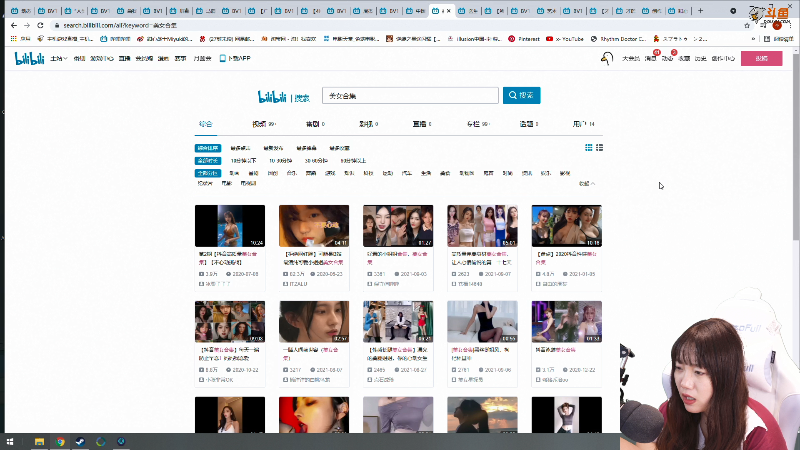Viewport: 800px width, 450px height.
Task: Open 消息 messages with red badge
Action: (x=651, y=59)
